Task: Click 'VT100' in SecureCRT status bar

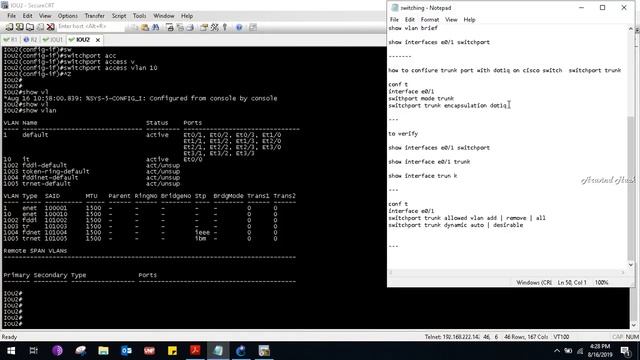Action: tap(561, 337)
